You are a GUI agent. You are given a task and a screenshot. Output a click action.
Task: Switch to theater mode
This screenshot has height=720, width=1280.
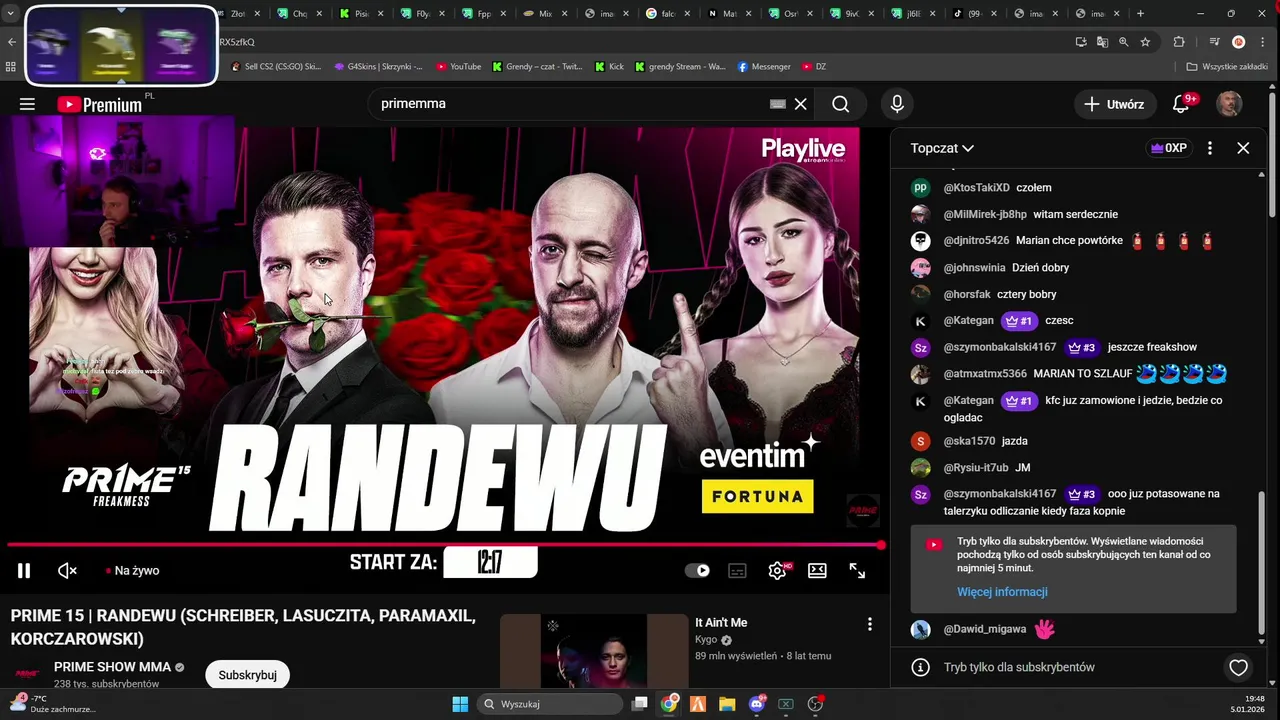coord(817,570)
